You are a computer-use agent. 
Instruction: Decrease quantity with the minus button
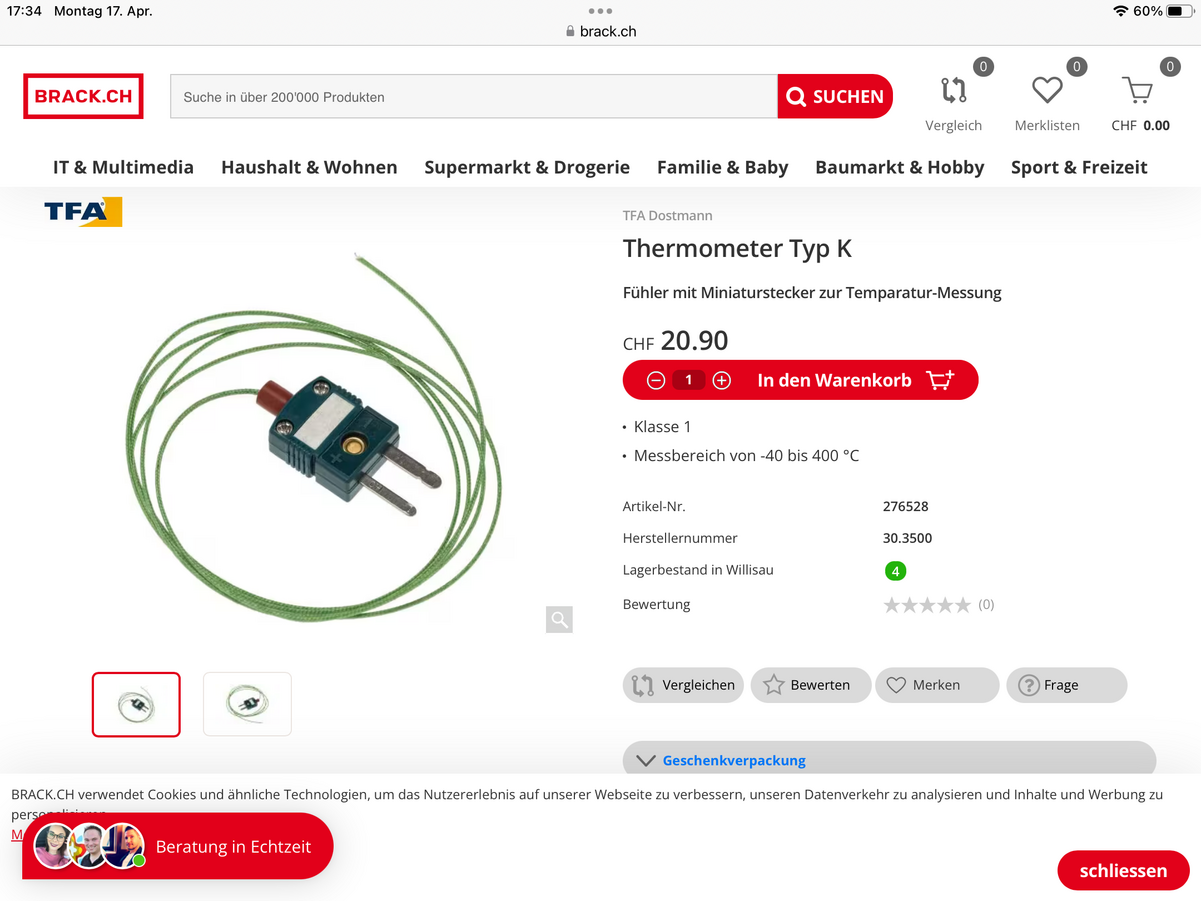[656, 380]
